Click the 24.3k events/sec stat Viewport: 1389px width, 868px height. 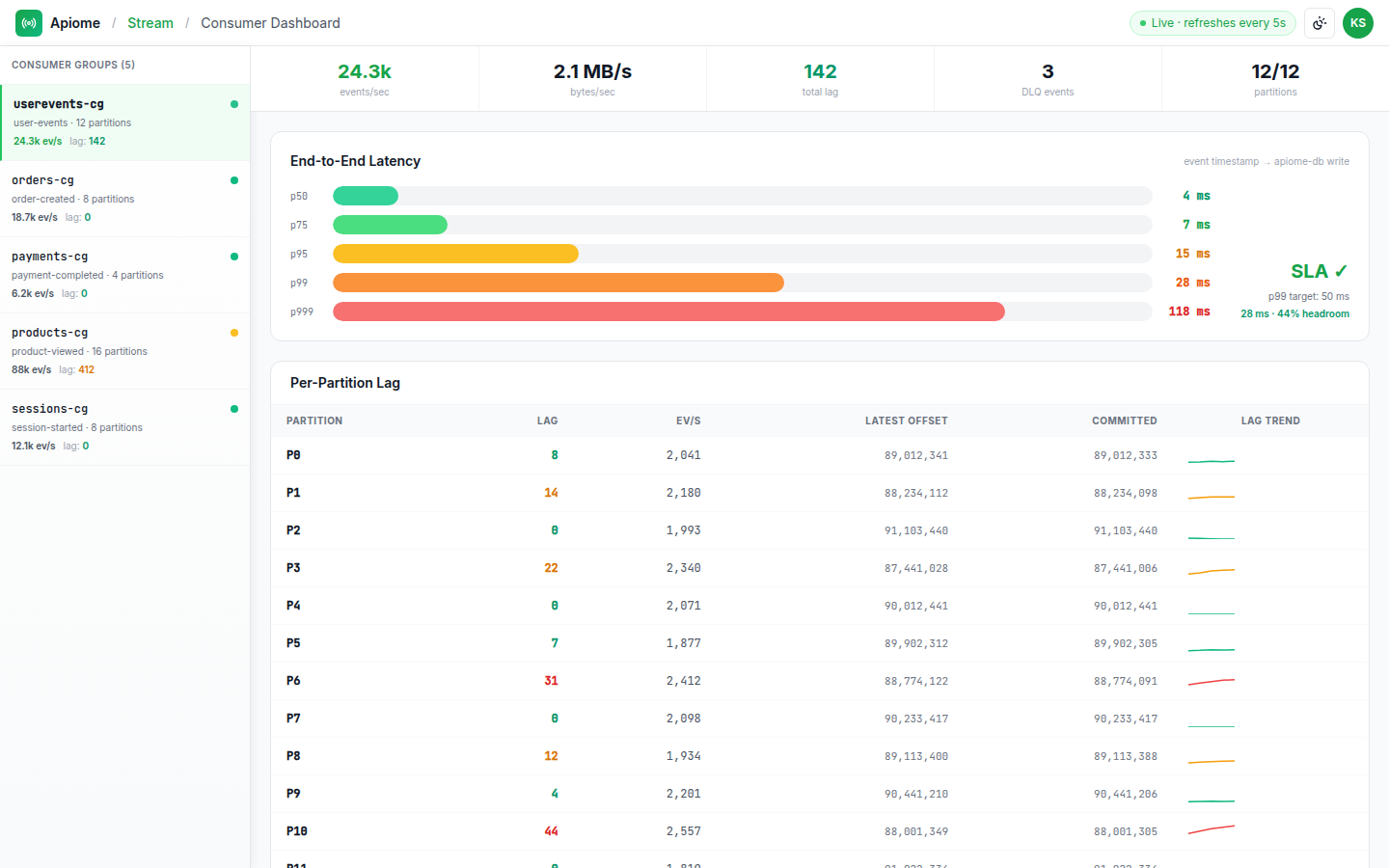[x=365, y=79]
